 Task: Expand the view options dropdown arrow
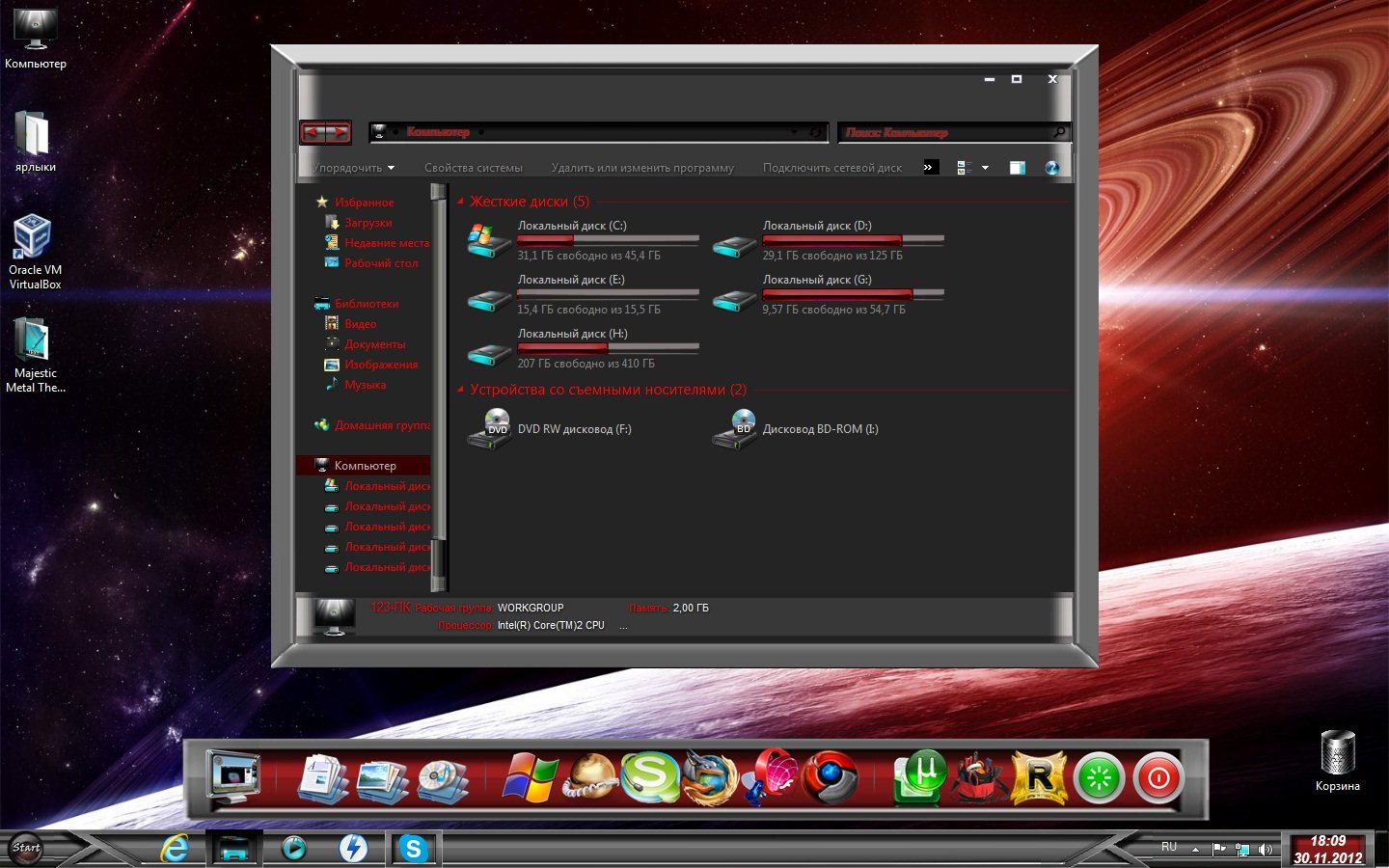985,168
